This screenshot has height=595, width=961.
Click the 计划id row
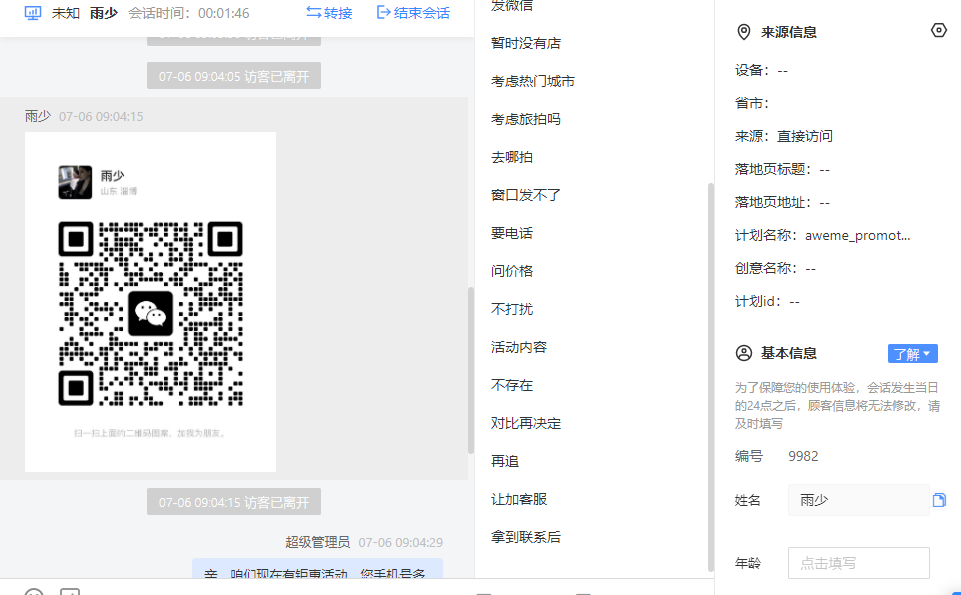[x=767, y=301]
